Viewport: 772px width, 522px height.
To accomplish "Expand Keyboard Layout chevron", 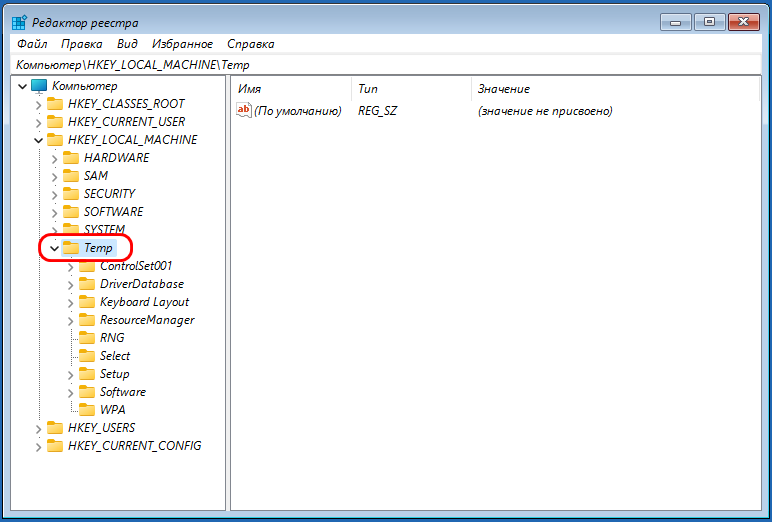I will [x=70, y=303].
